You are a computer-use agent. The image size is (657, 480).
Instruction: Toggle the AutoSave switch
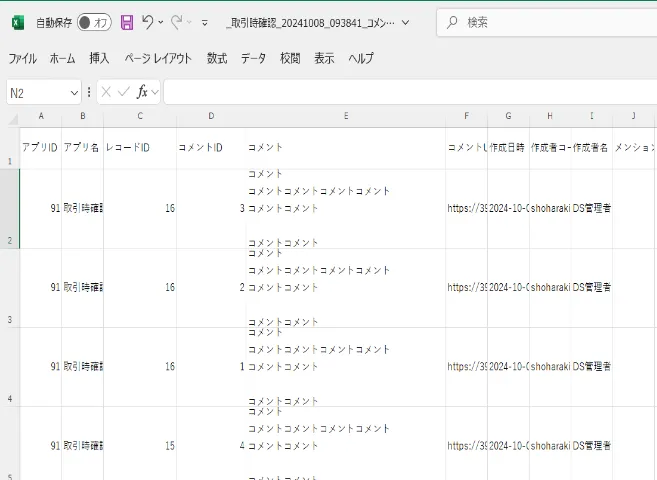[x=94, y=23]
